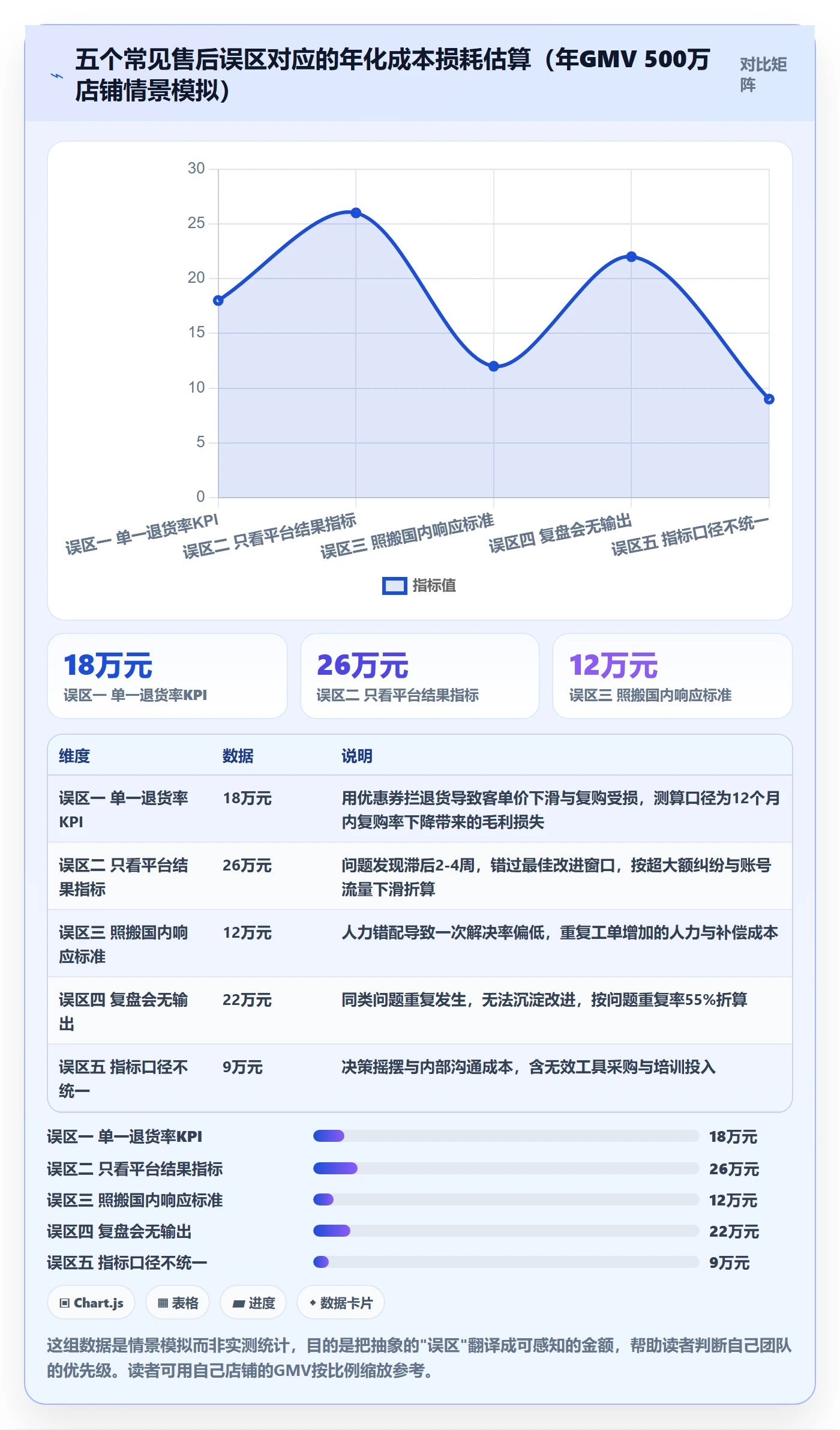Click the 对比矩阵 label in the header
The width and height of the screenshot is (840, 1430).
[x=763, y=75]
